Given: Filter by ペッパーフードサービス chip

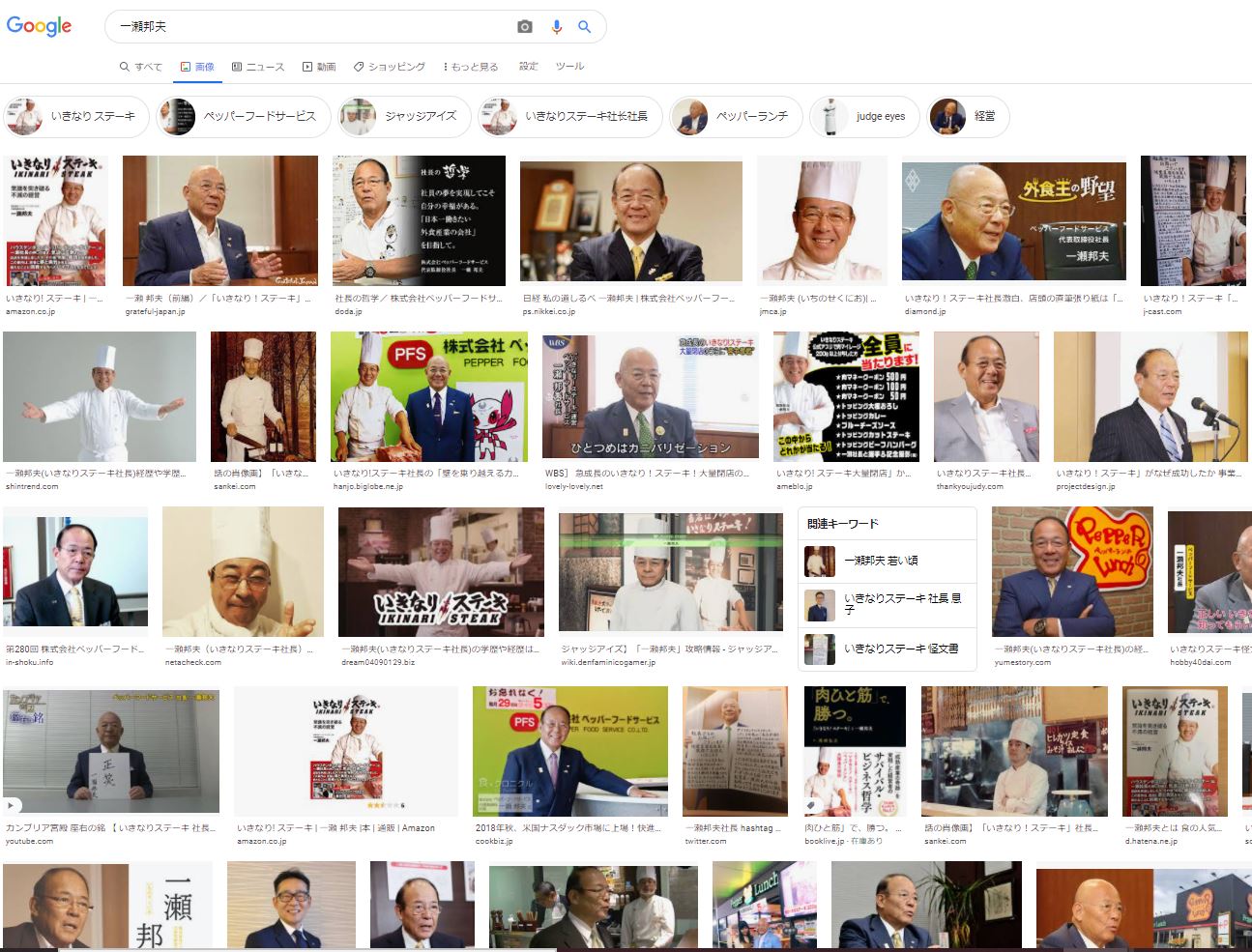Looking at the screenshot, I should [243, 116].
